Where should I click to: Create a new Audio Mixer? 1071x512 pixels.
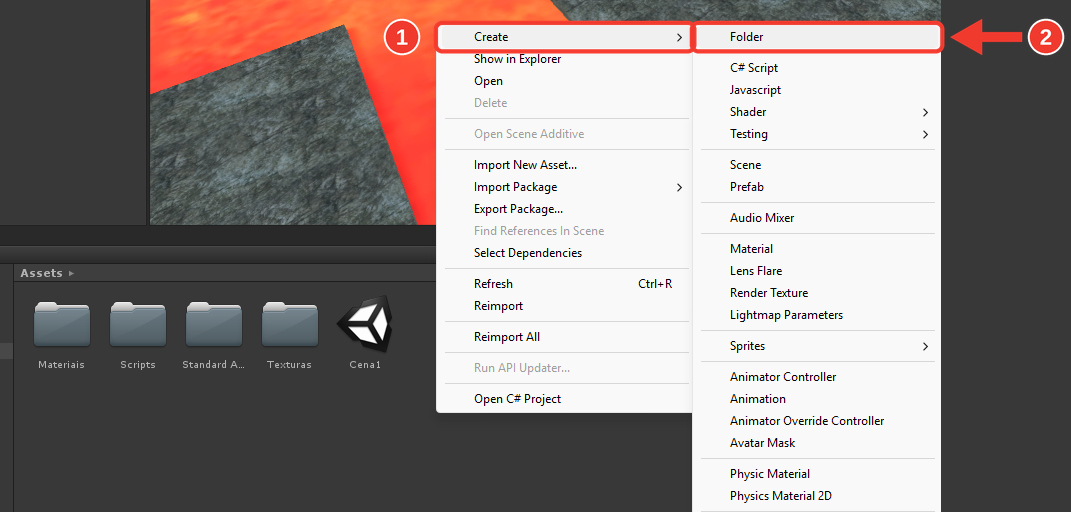coord(817,218)
